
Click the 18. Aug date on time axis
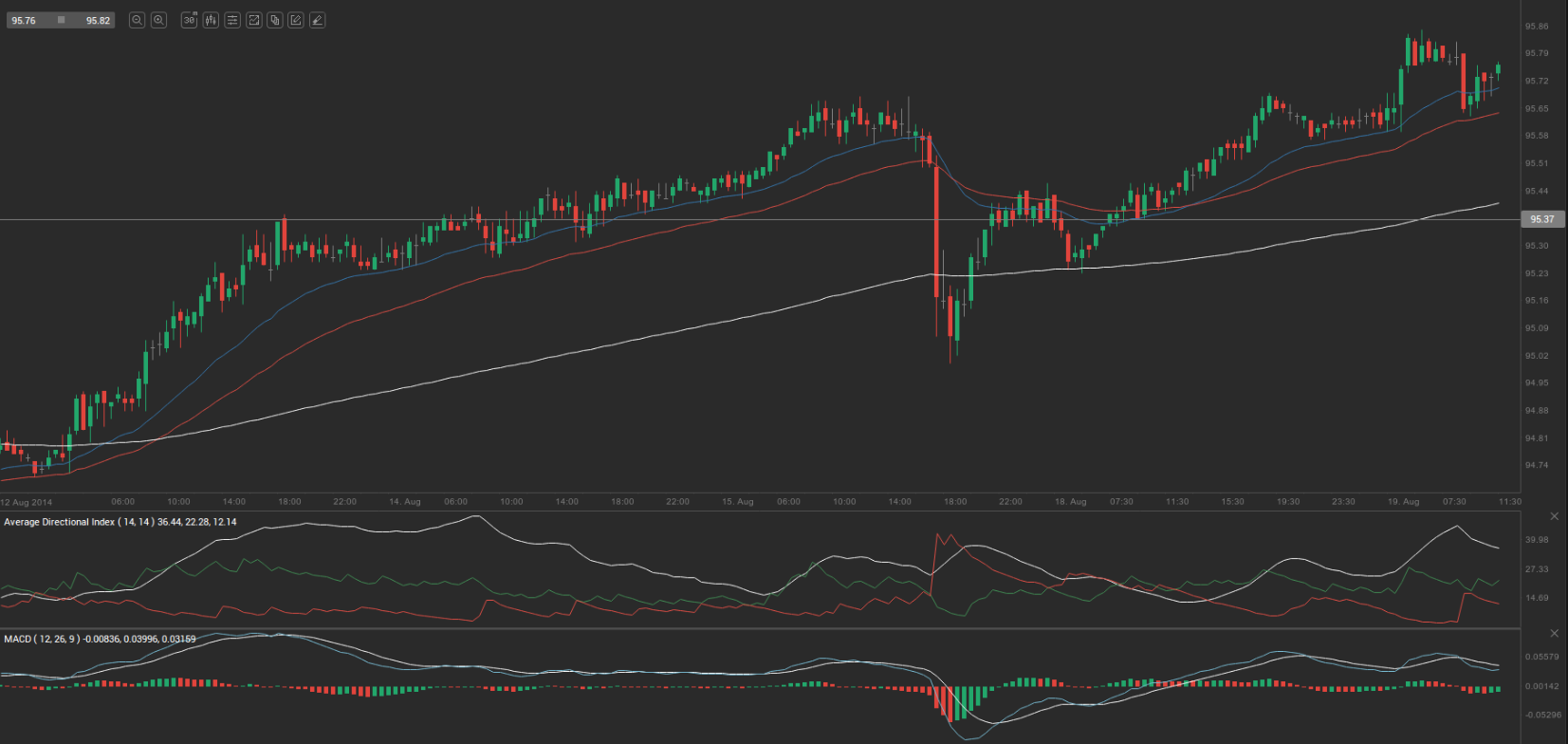pos(1070,501)
